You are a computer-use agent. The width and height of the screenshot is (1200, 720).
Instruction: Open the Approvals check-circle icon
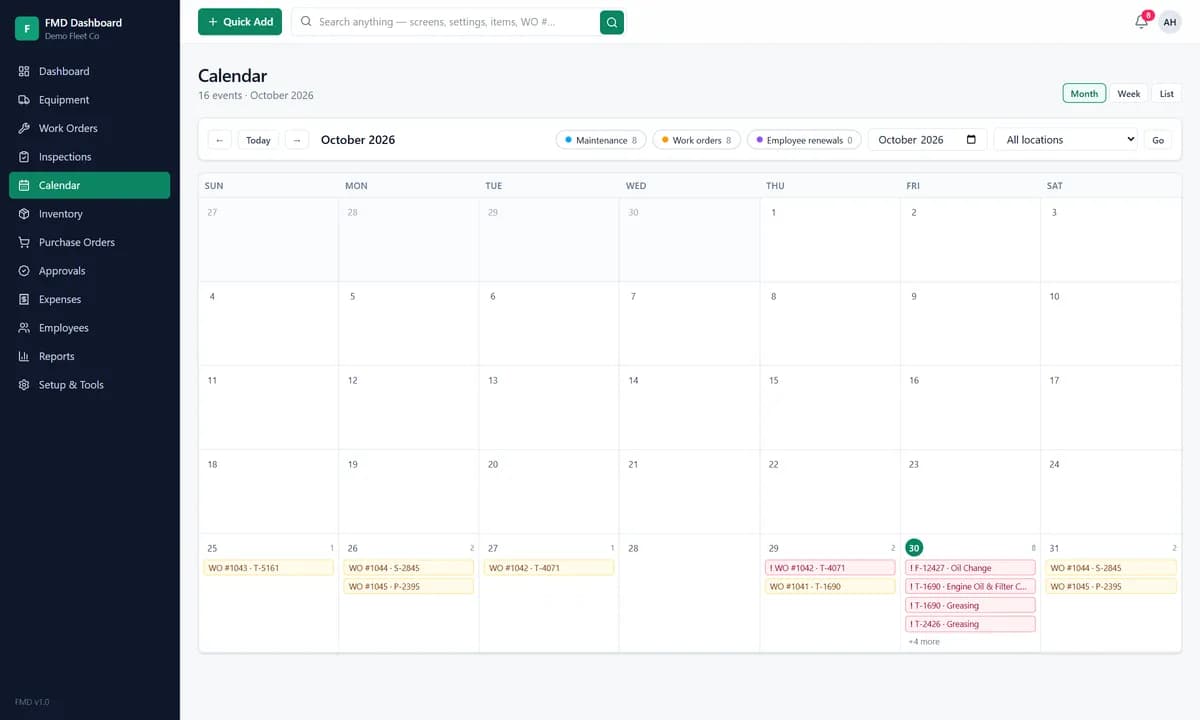click(24, 271)
